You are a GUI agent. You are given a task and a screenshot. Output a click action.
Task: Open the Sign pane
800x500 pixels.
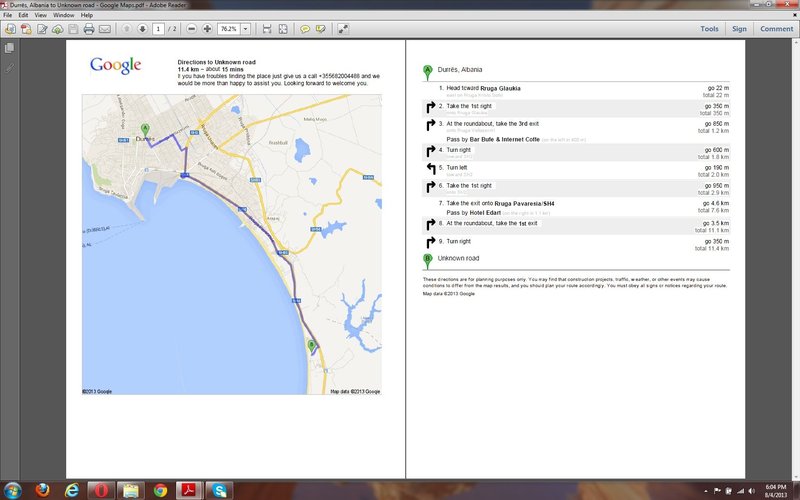tap(739, 29)
